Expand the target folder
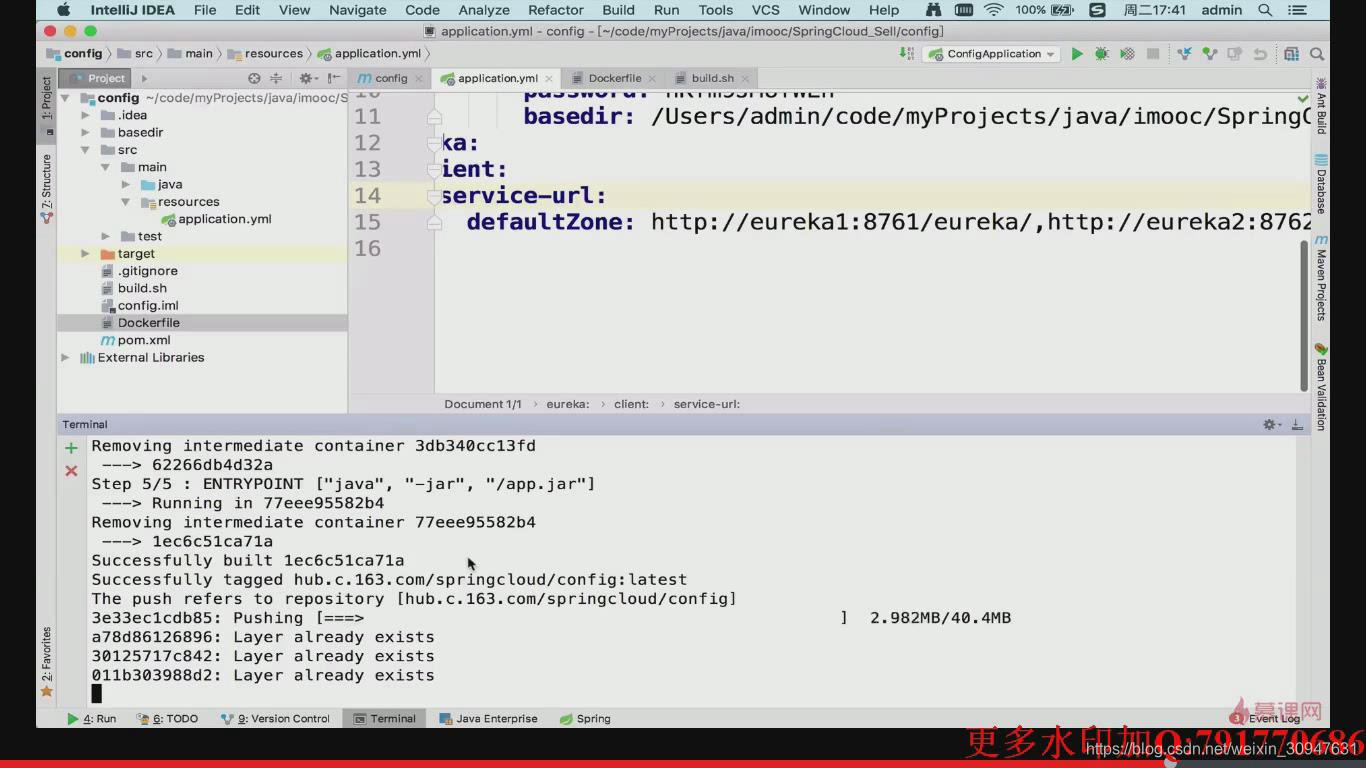 coord(86,254)
